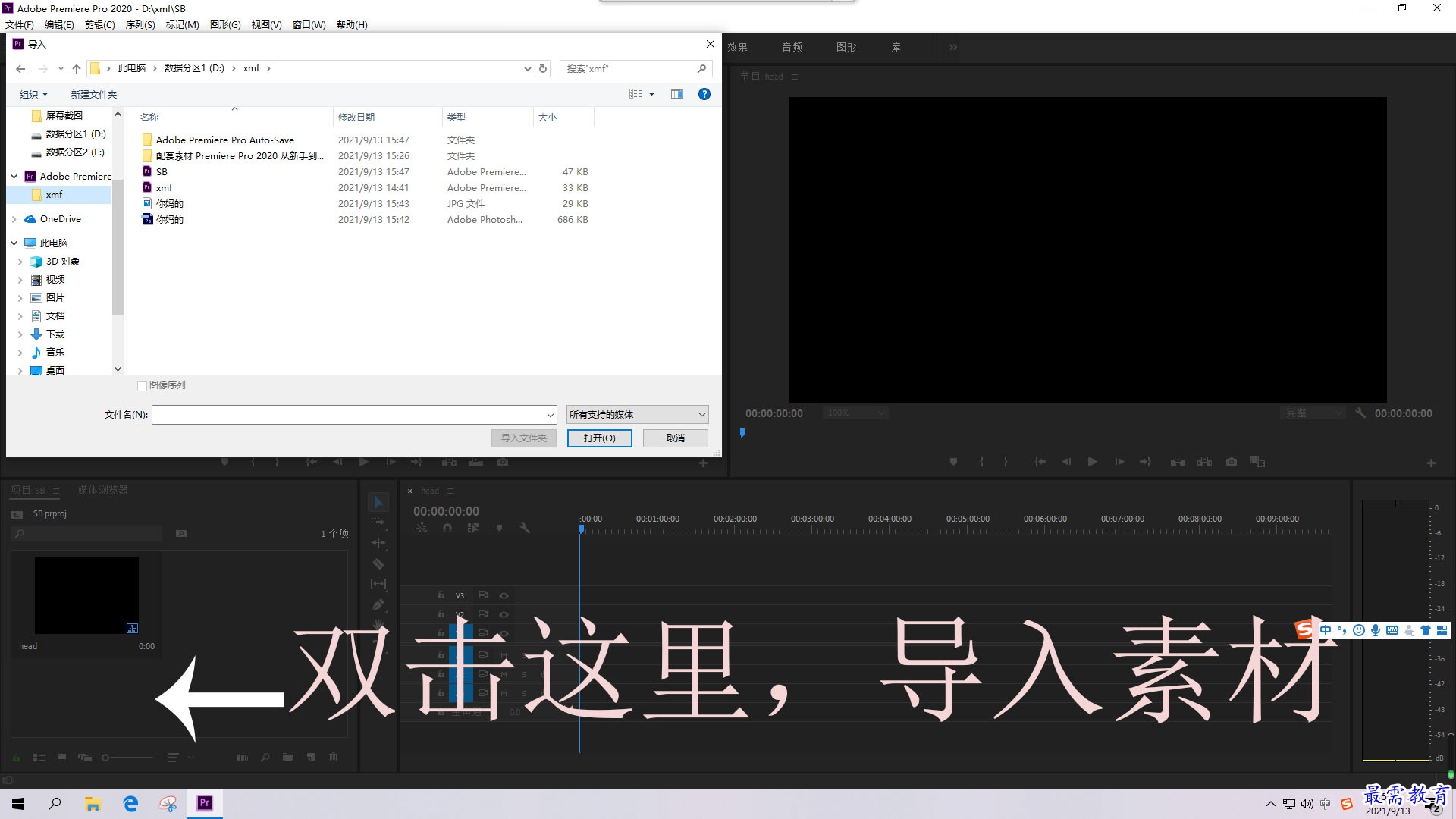Toggle V2 track output eye
This screenshot has width=1456, height=819.
coord(504,614)
